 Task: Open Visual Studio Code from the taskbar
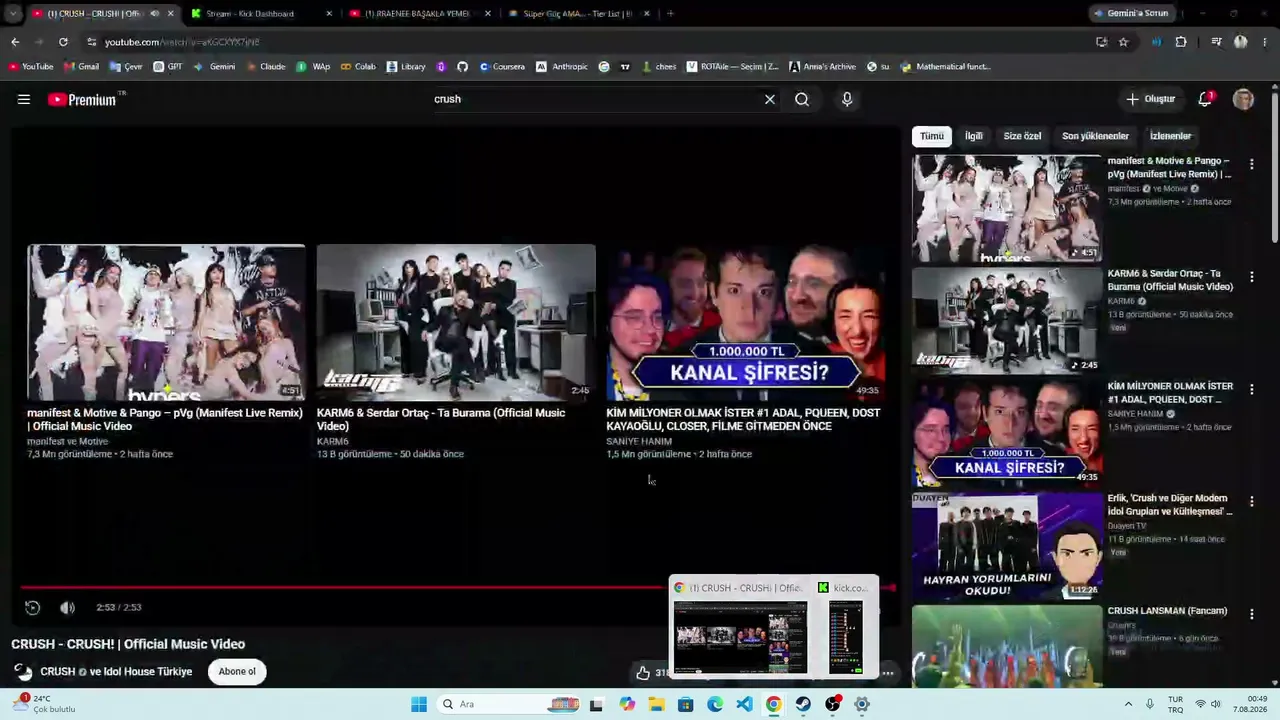(744, 704)
